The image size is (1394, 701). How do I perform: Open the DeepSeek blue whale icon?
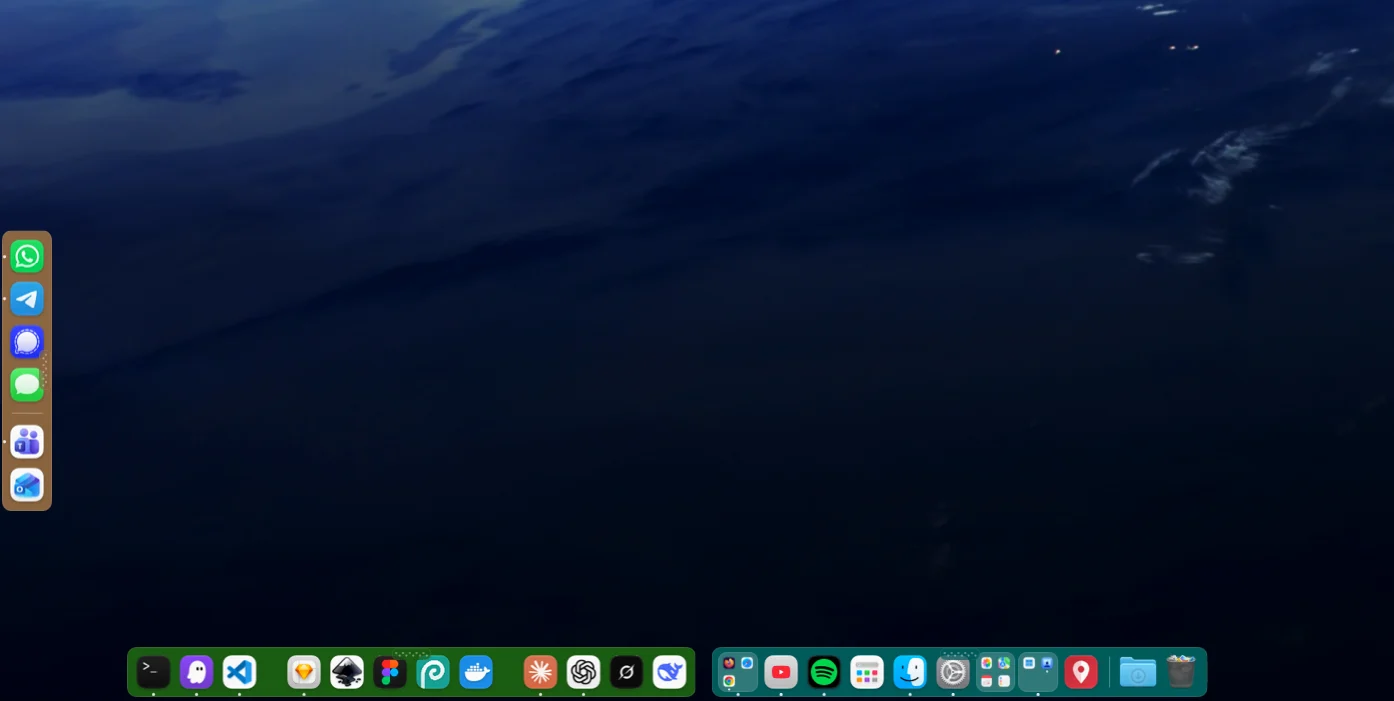[x=669, y=672]
